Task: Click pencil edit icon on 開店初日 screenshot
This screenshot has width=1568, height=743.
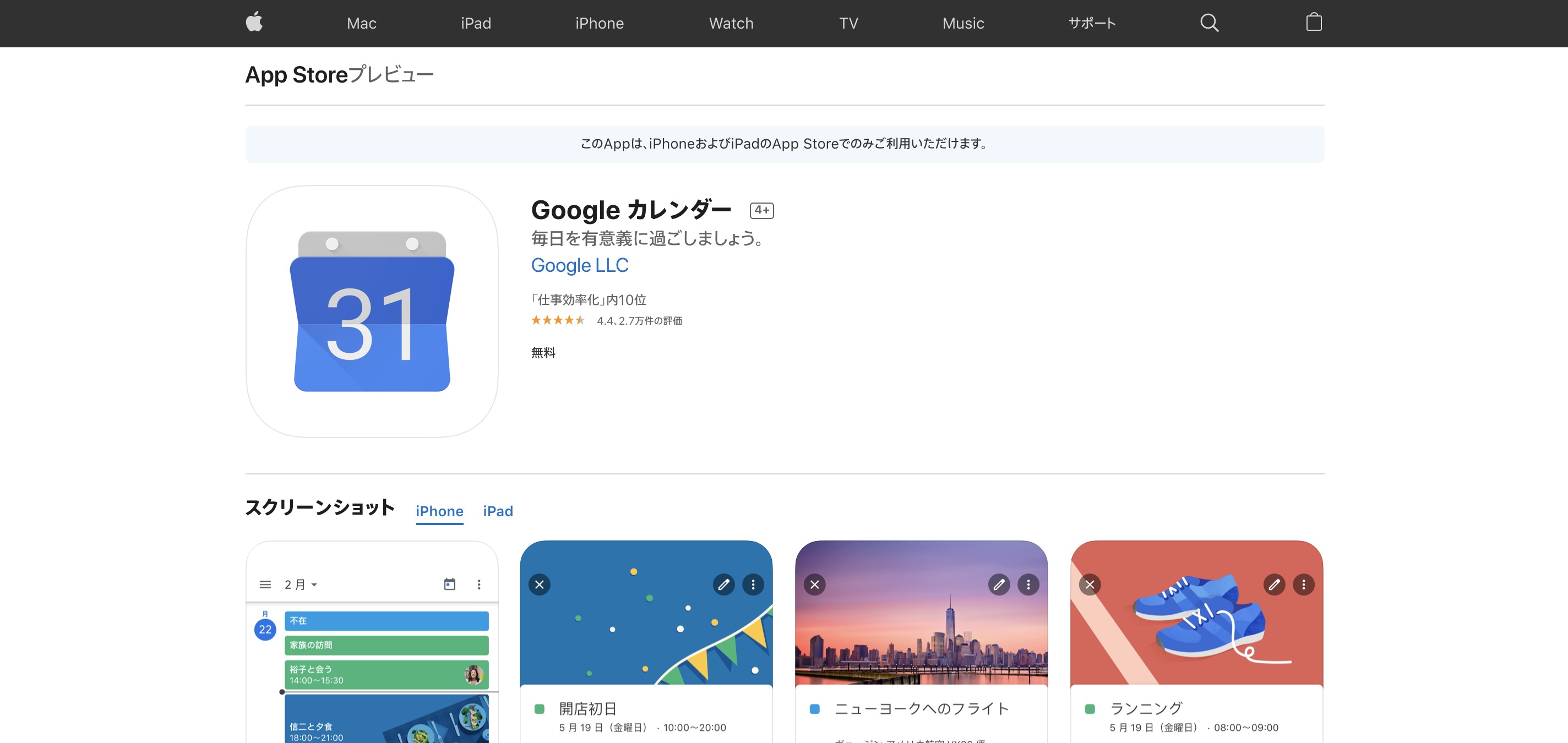Action: pos(724,584)
